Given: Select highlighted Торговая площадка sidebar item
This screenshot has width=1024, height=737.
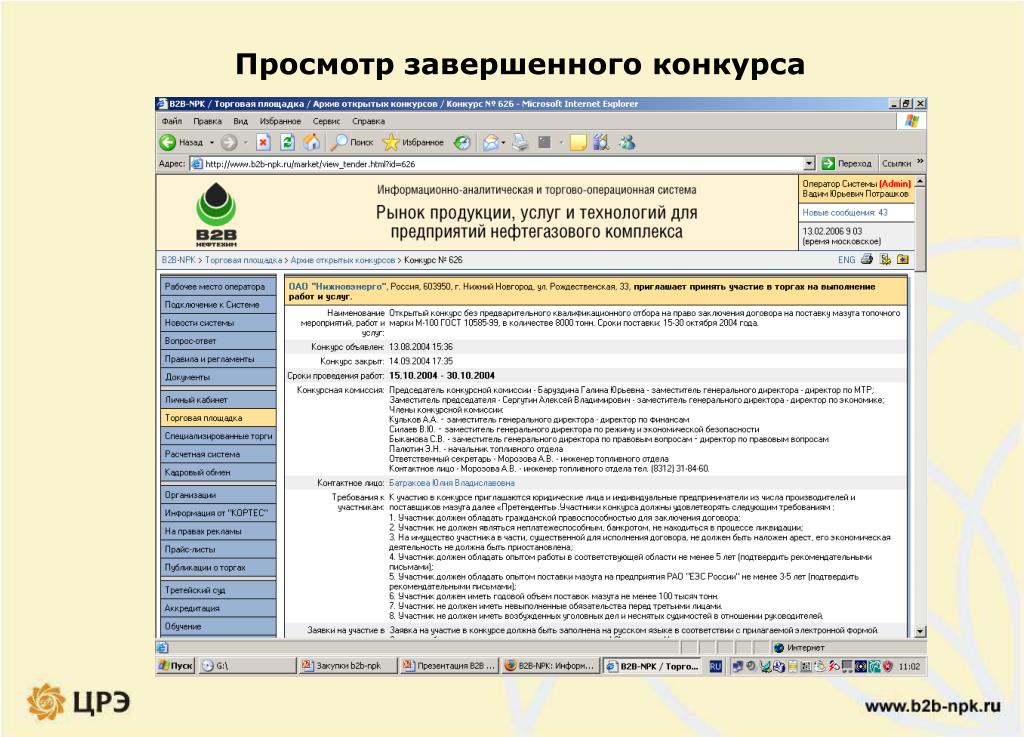Looking at the screenshot, I should [x=218, y=418].
